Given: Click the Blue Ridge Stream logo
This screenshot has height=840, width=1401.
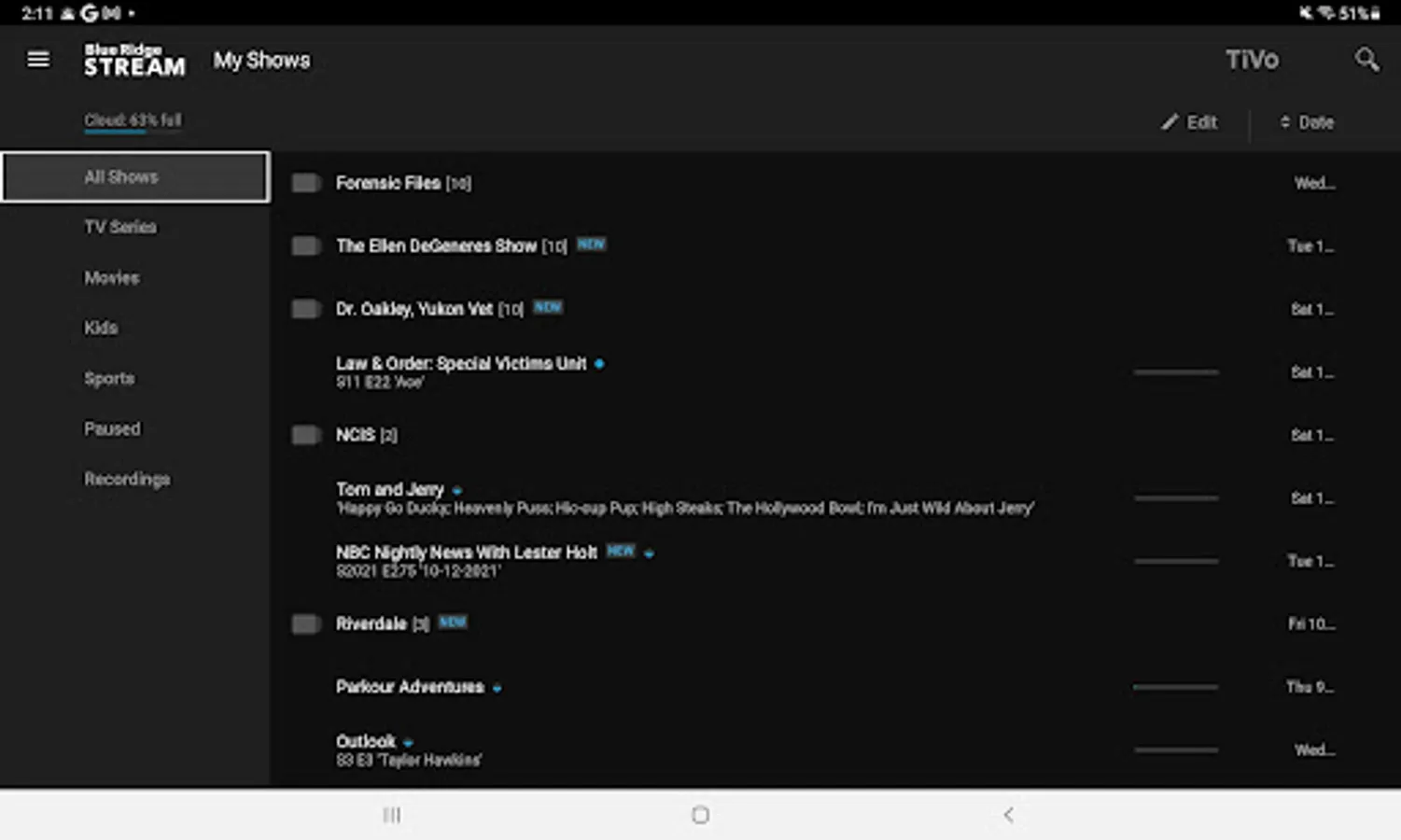Looking at the screenshot, I should click(134, 60).
